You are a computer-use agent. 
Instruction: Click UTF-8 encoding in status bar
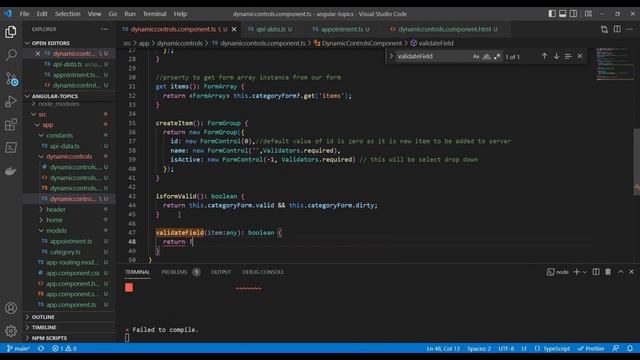click(x=507, y=349)
